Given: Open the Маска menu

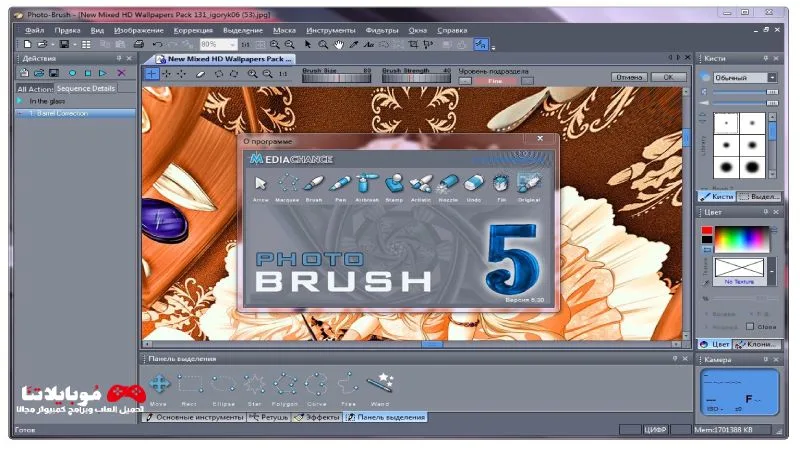Looking at the screenshot, I should 284,30.
